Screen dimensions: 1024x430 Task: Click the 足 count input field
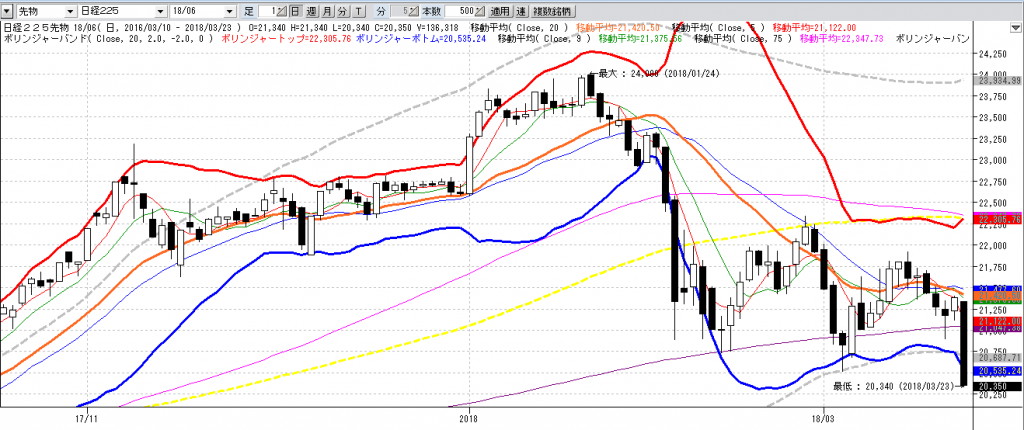pos(266,10)
